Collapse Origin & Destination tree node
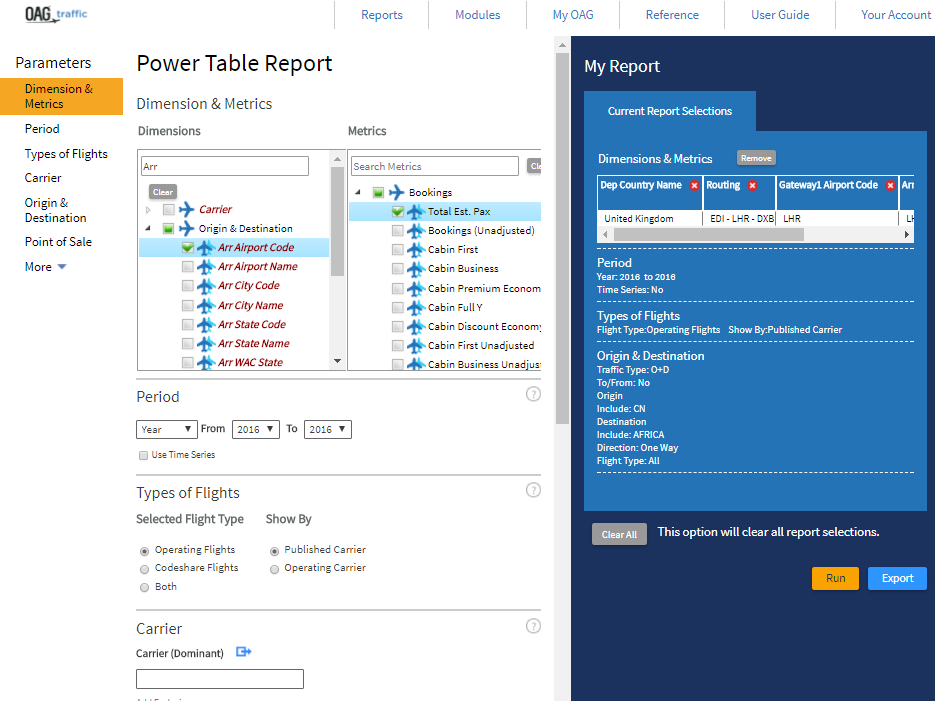The image size is (935, 701). tap(148, 228)
